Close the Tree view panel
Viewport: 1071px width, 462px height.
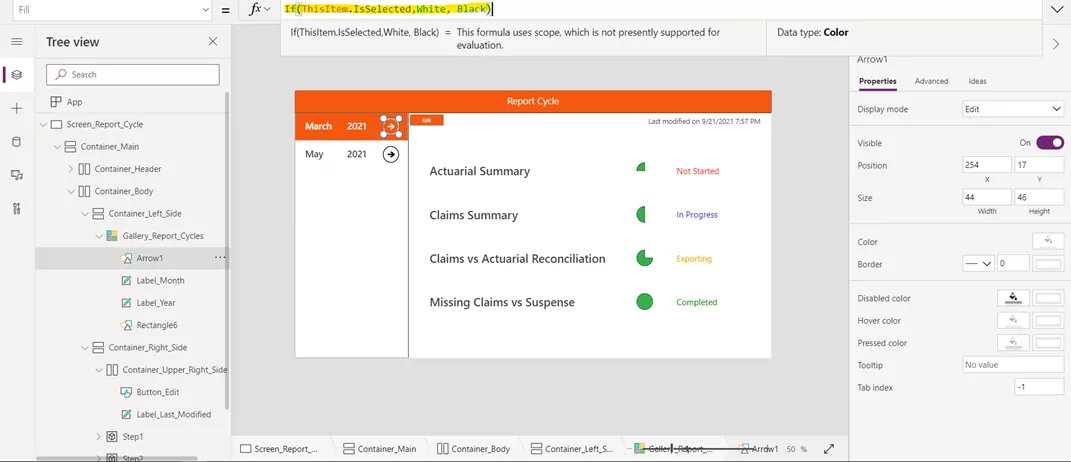[213, 42]
